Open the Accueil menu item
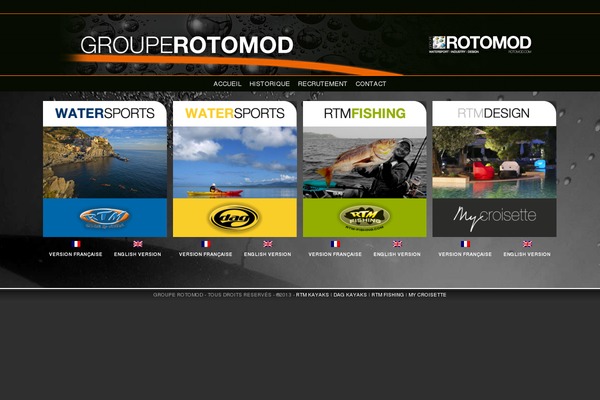Viewport: 600px width, 400px height. point(227,84)
